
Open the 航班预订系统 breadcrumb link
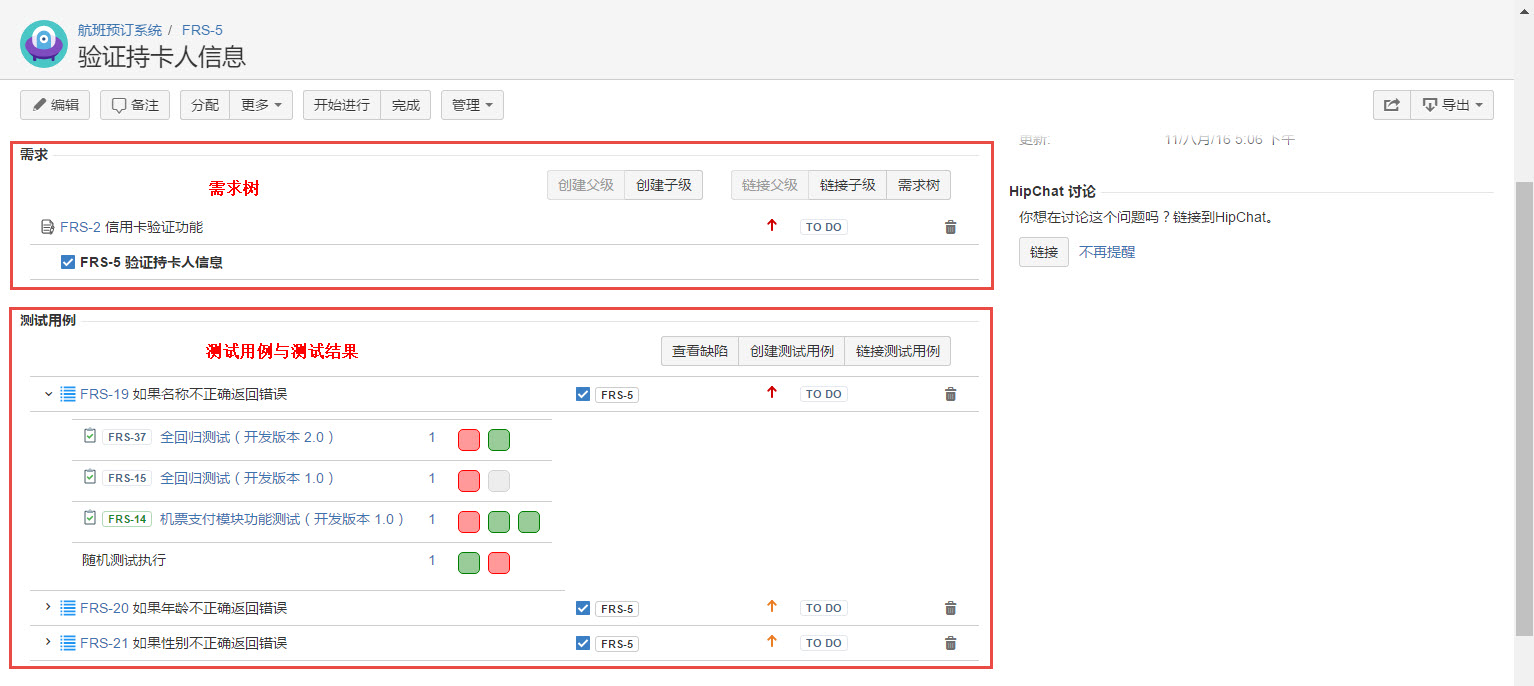[x=120, y=30]
